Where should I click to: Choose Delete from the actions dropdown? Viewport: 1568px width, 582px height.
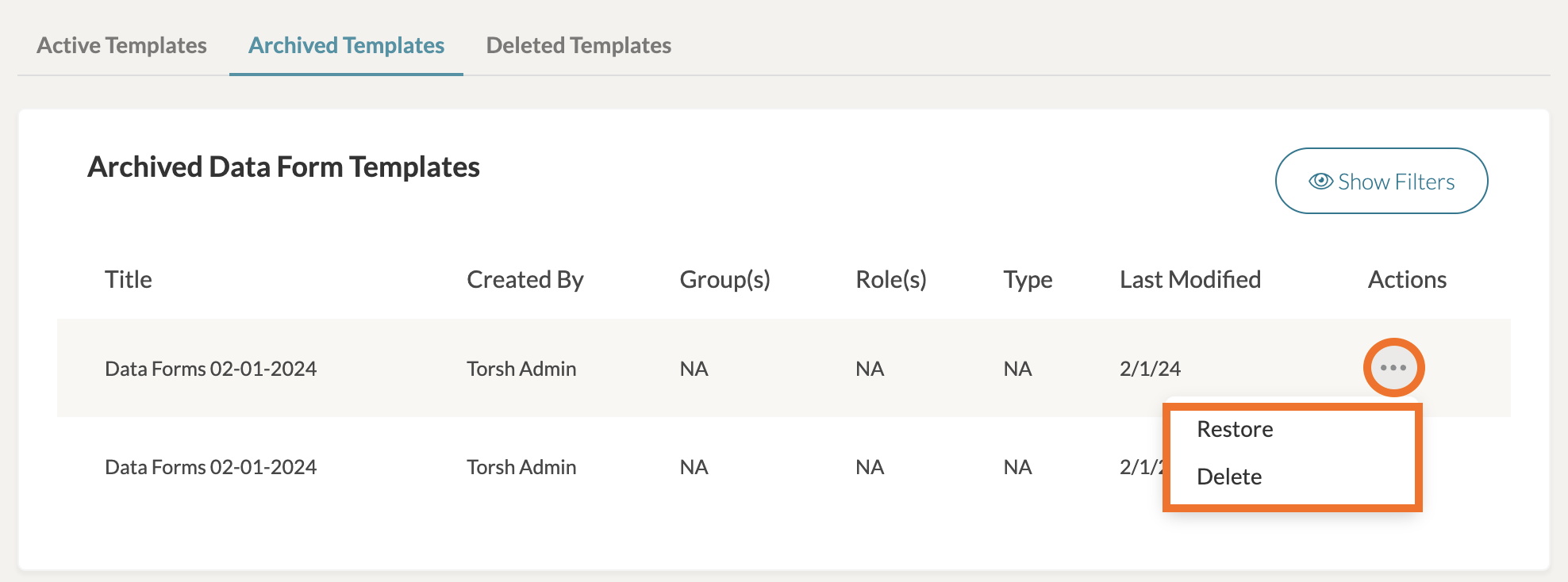(x=1229, y=477)
